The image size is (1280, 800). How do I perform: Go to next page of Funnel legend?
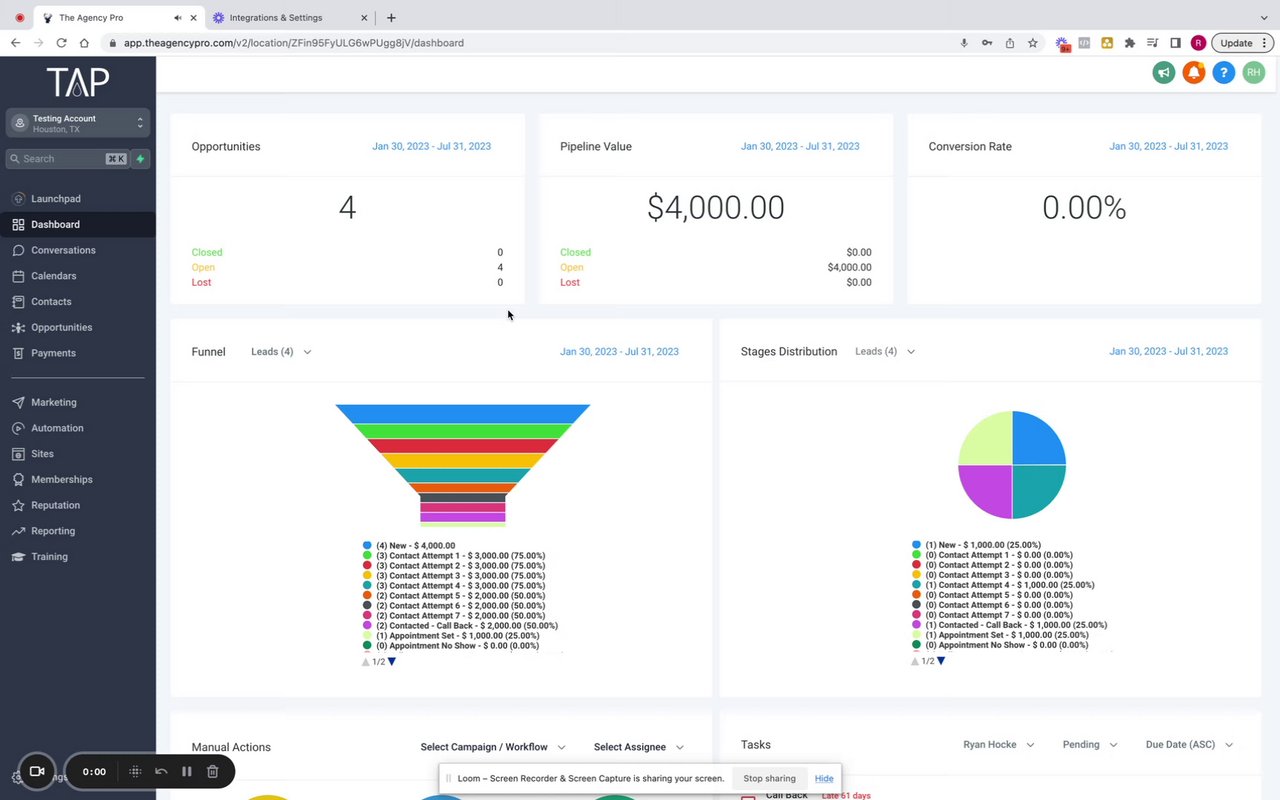pos(392,661)
